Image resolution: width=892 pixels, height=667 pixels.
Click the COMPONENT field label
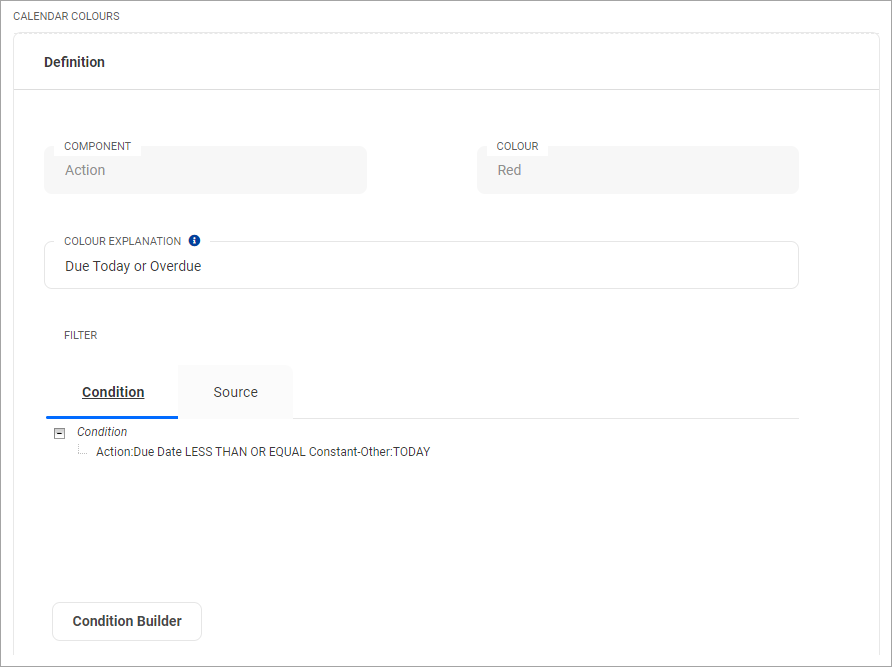[x=97, y=146]
